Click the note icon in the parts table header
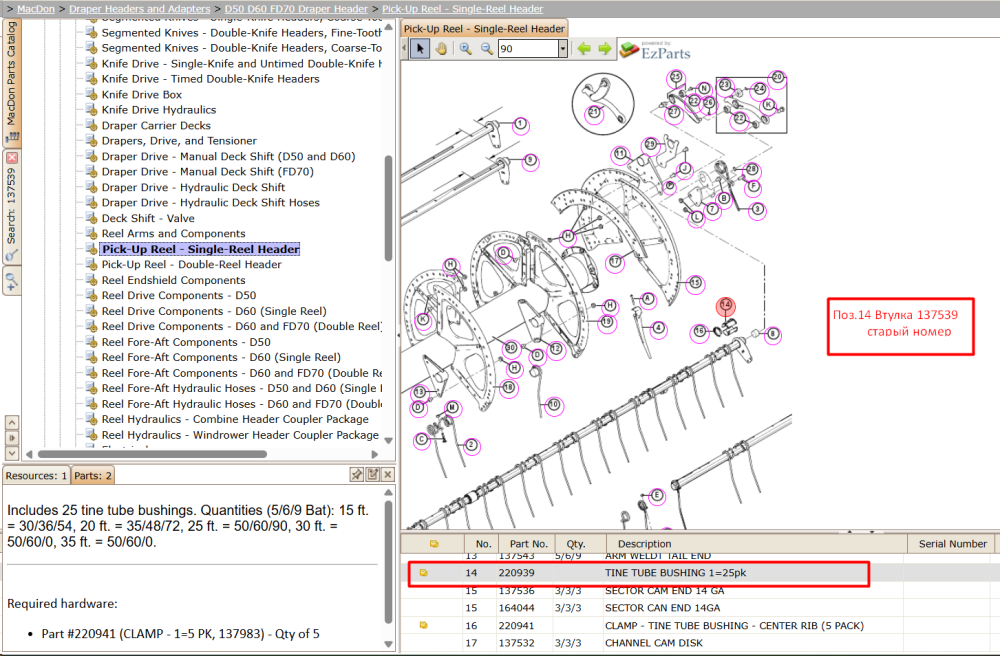Viewport: 1000px width, 656px height. (x=434, y=544)
